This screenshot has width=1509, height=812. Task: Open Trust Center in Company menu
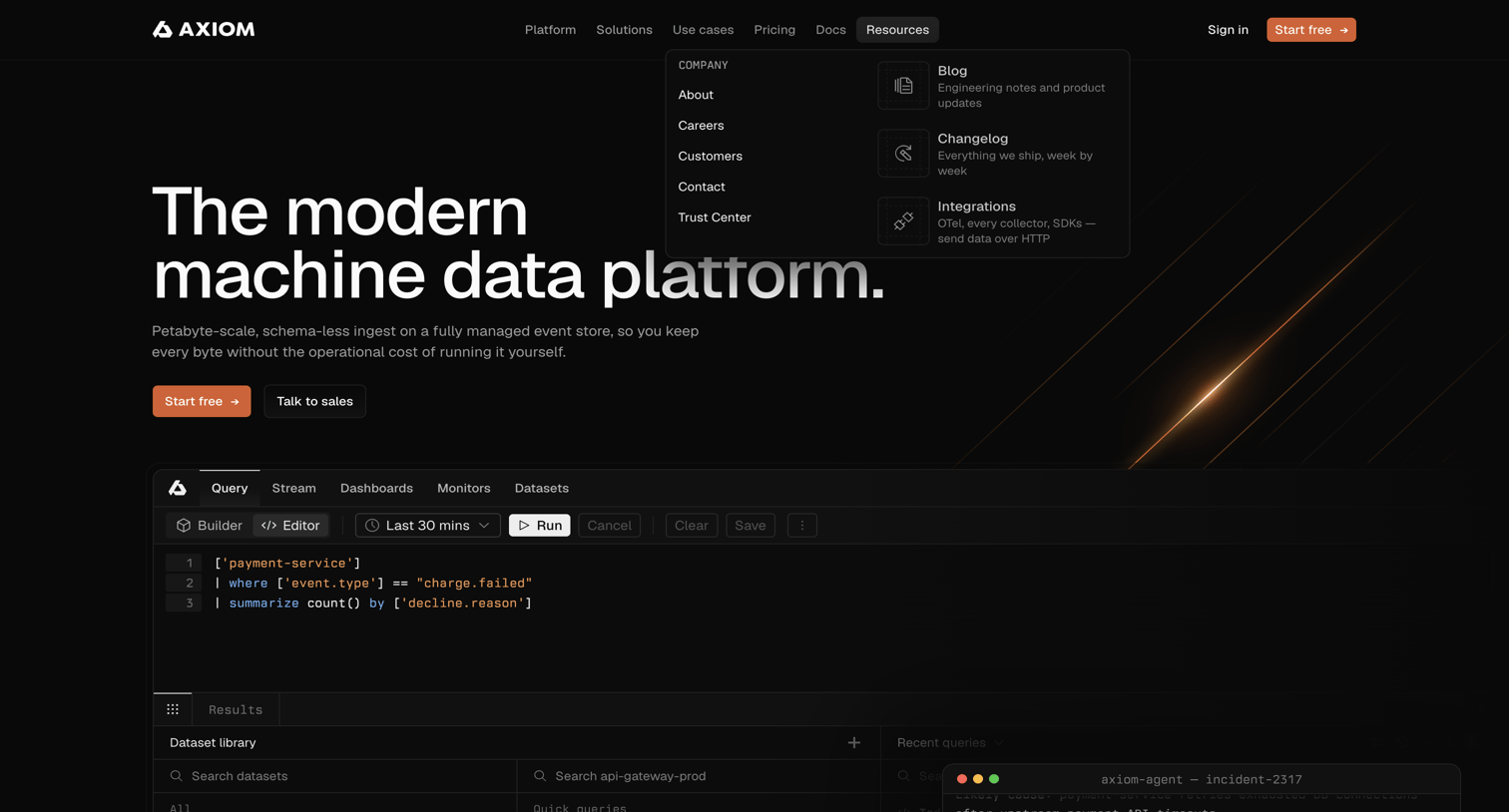(715, 217)
